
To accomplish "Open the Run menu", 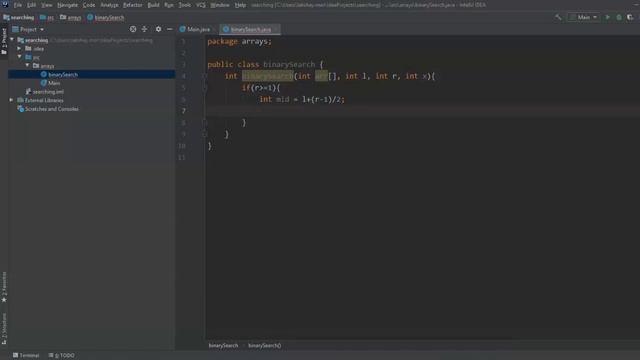I will [x=169, y=5].
